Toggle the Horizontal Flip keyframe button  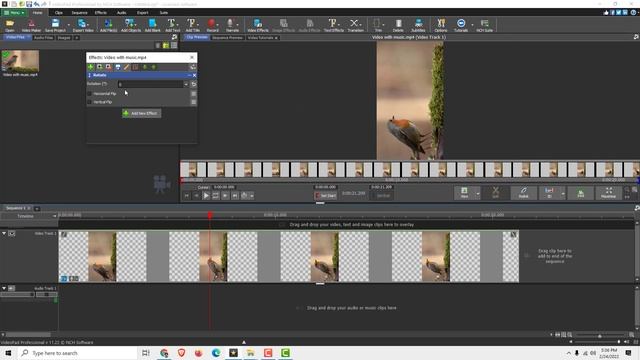tap(193, 93)
